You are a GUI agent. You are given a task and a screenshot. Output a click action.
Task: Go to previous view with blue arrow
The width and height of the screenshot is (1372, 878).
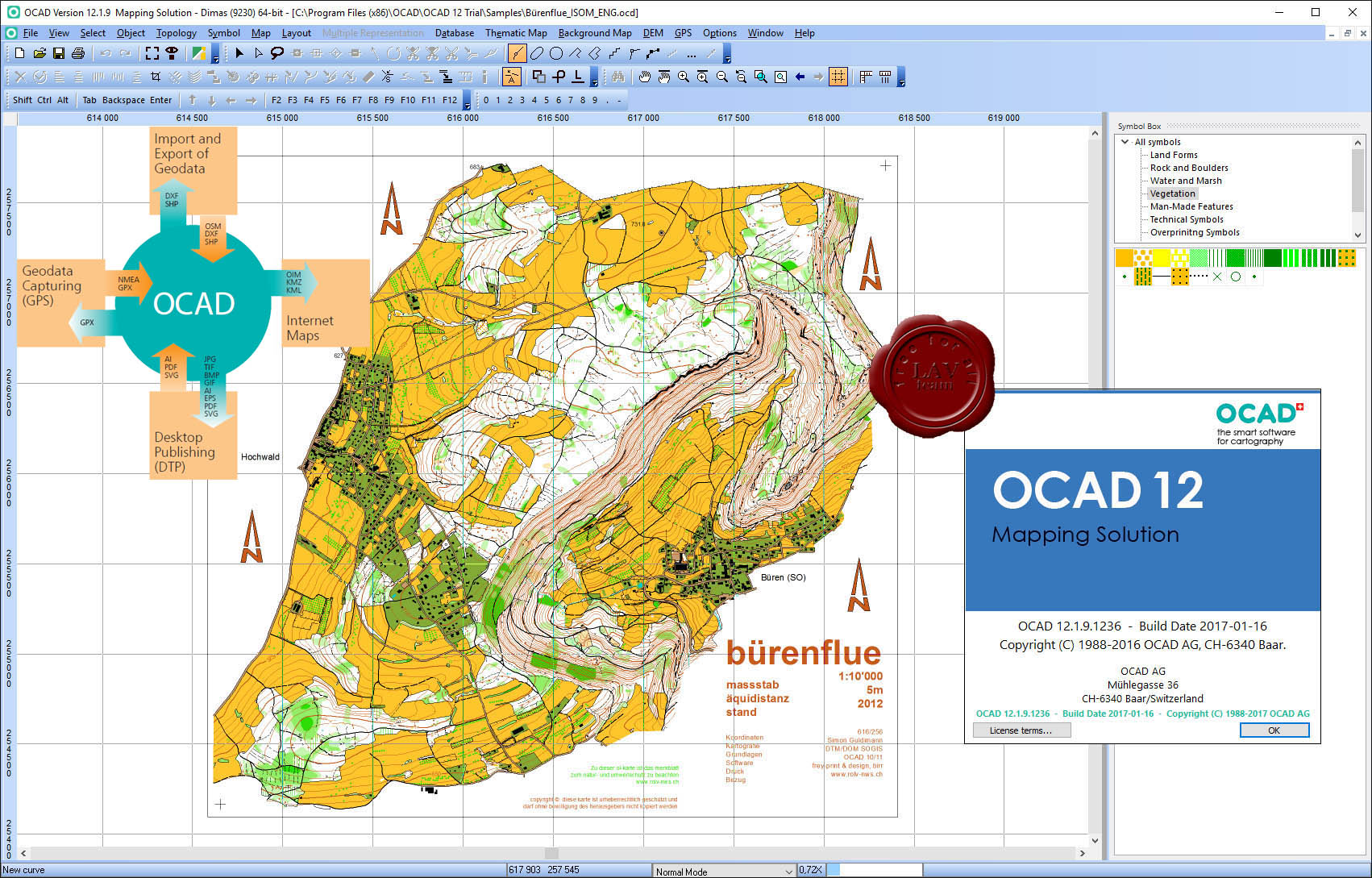point(800,77)
